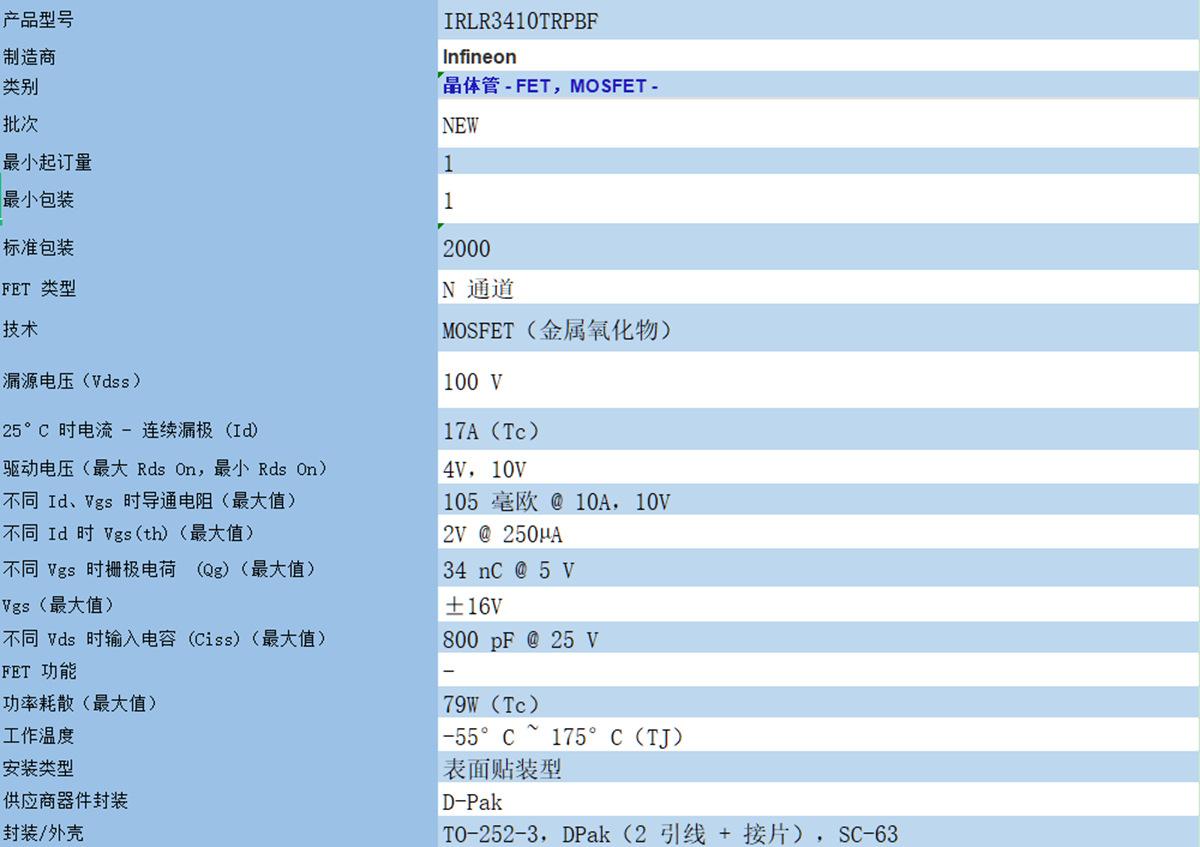The image size is (1200, 847).
Task: Click the 最小起订量 label
Action: click(47, 162)
